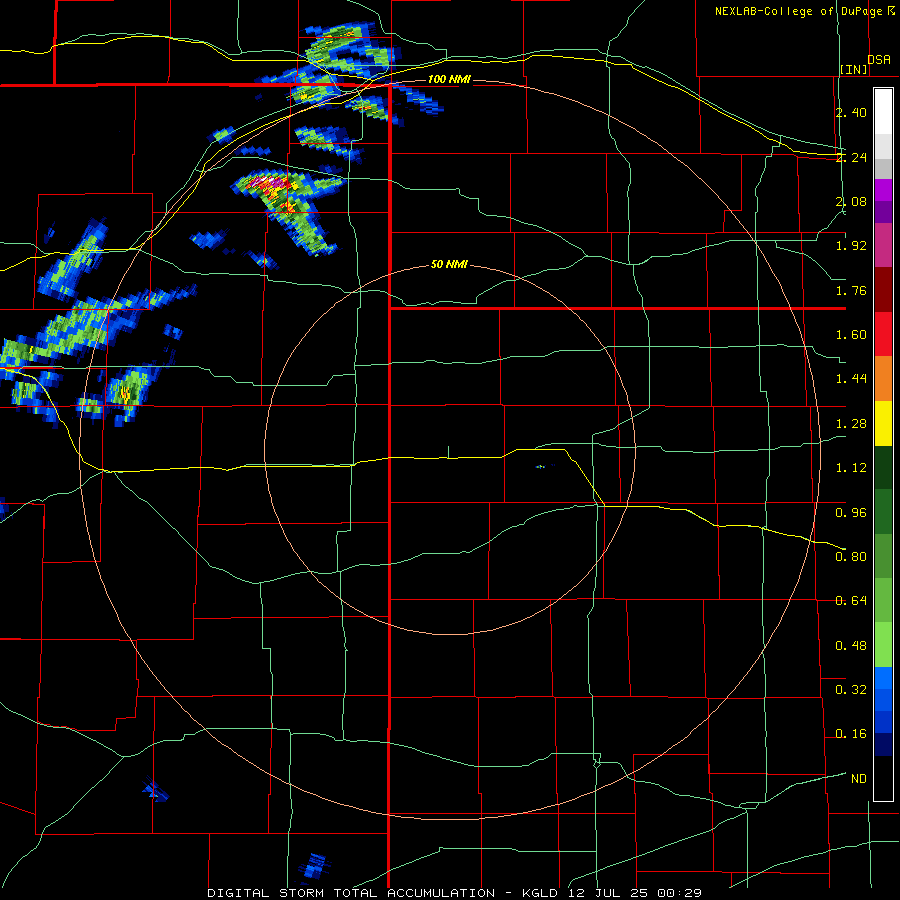Click the 100 NMI range ring label
Screen dimensions: 900x900
coord(449,79)
